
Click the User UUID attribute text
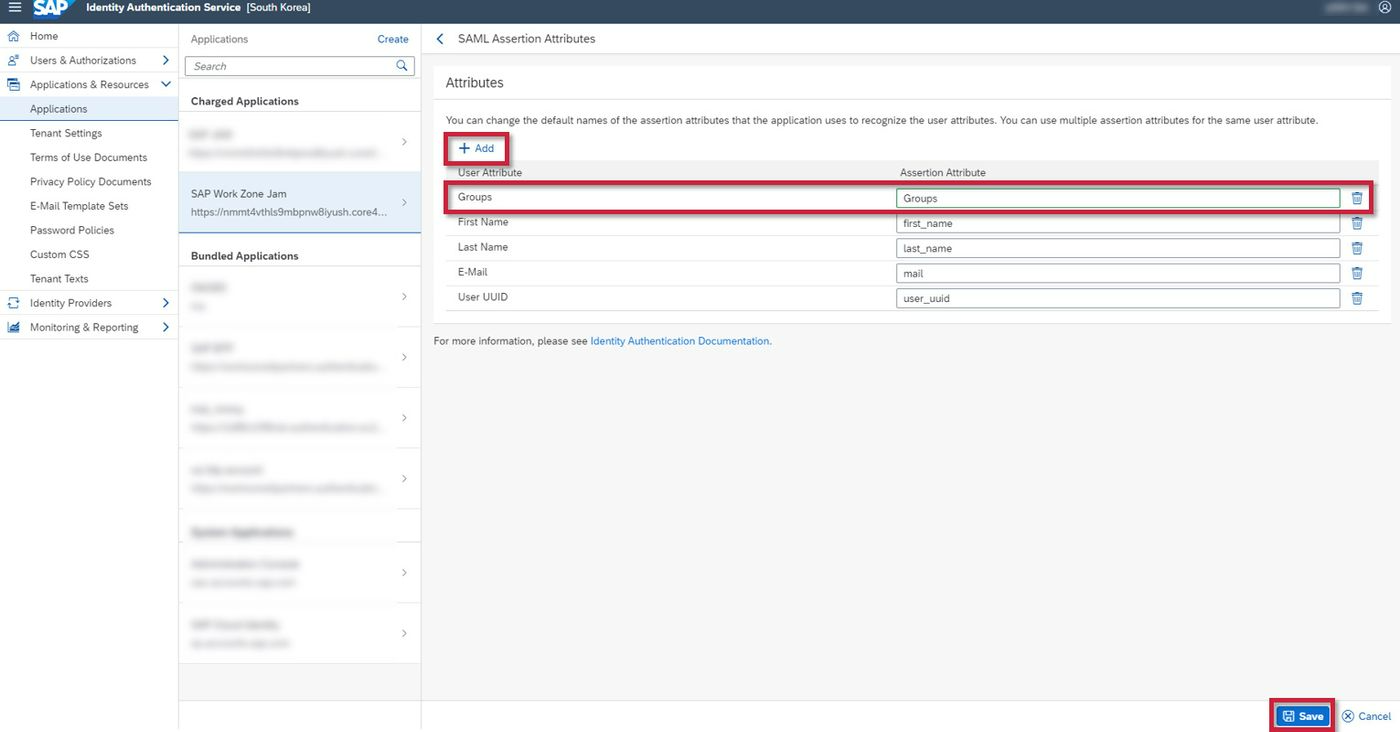click(484, 297)
